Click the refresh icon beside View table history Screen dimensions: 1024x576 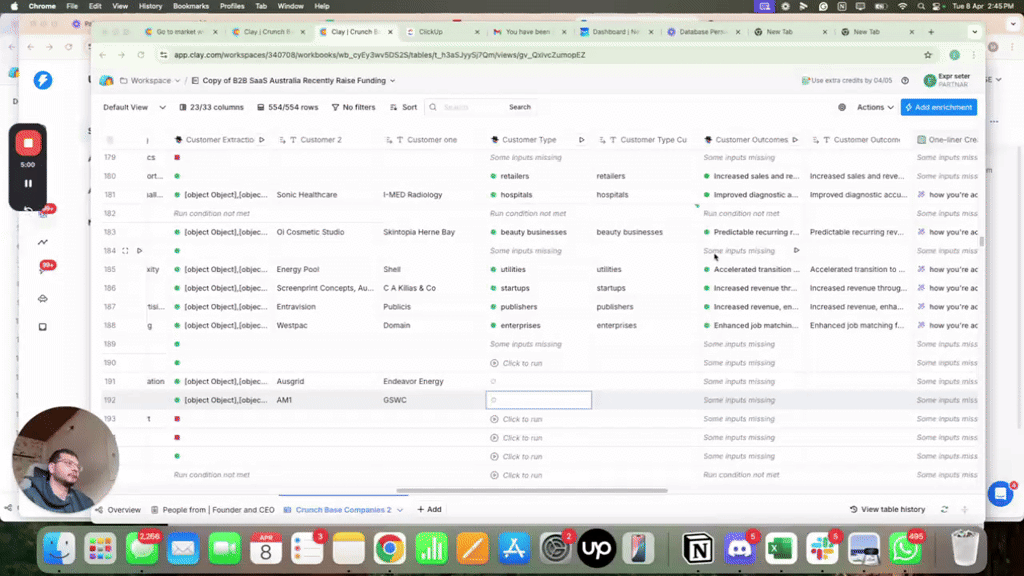pyautogui.click(x=945, y=509)
